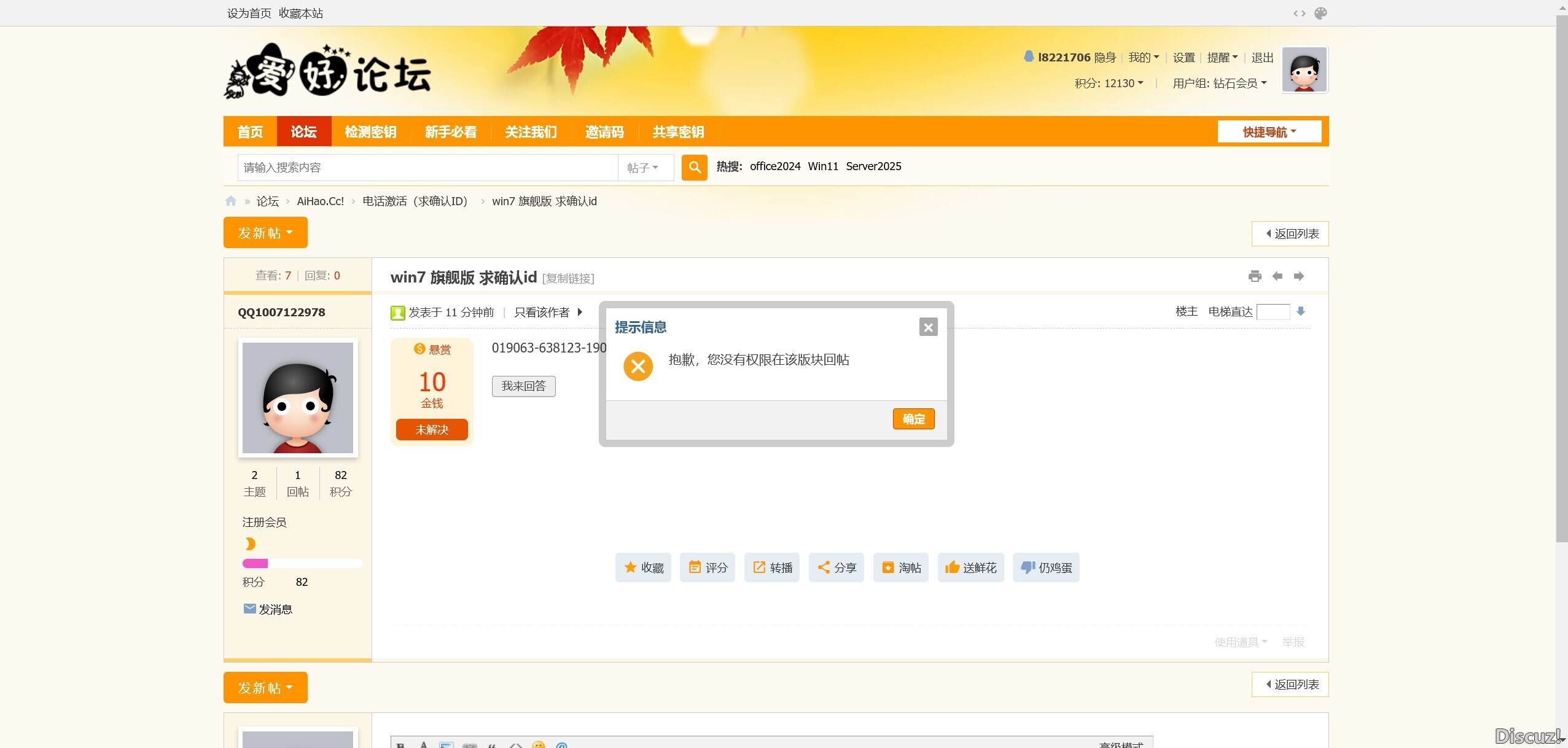Rebroadcast the post with 转播
This screenshot has height=748, width=1568.
coord(772,567)
